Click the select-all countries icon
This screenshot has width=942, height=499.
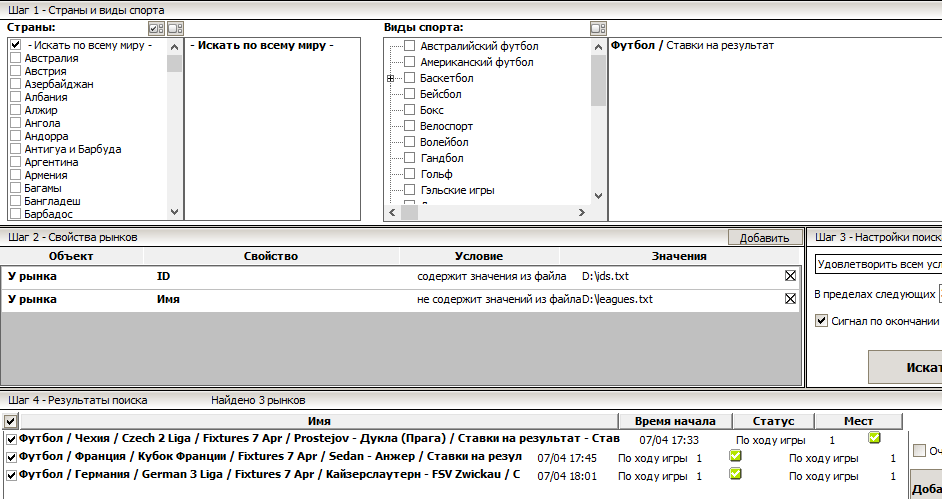coord(156,28)
